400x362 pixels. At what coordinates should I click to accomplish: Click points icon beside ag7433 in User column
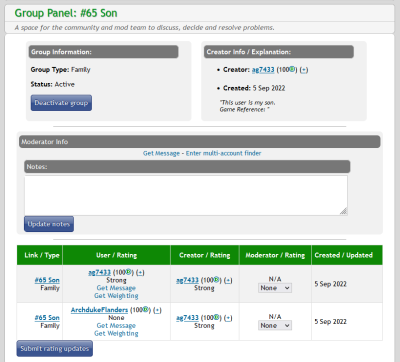click(x=129, y=272)
